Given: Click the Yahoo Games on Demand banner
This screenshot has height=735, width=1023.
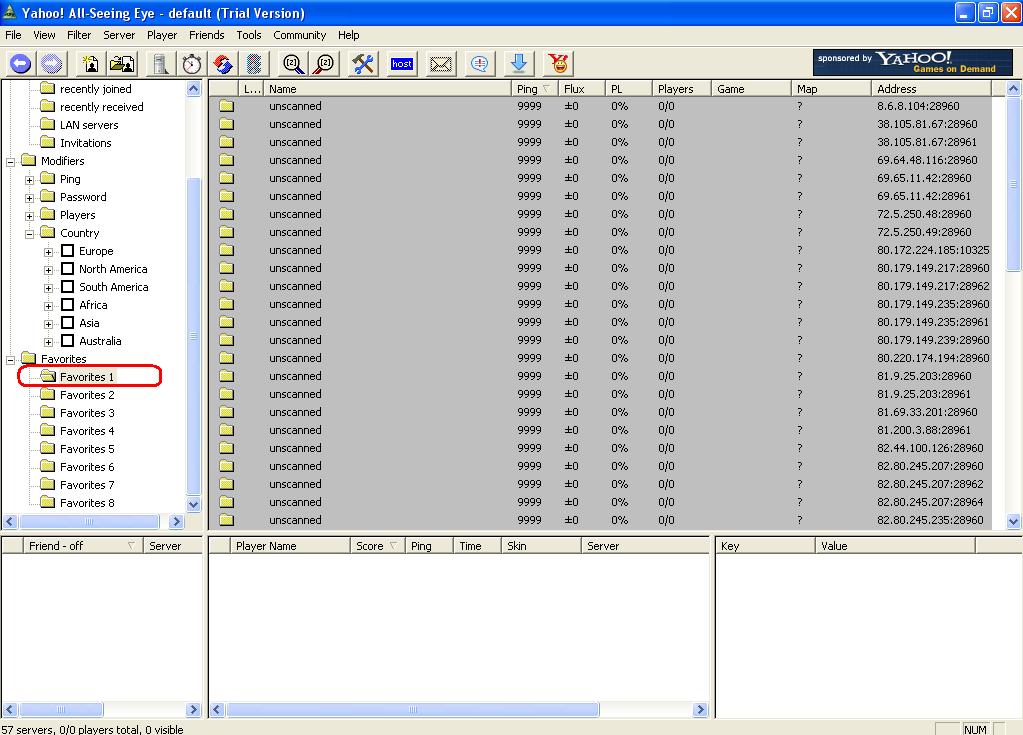Looking at the screenshot, I should point(911,63).
